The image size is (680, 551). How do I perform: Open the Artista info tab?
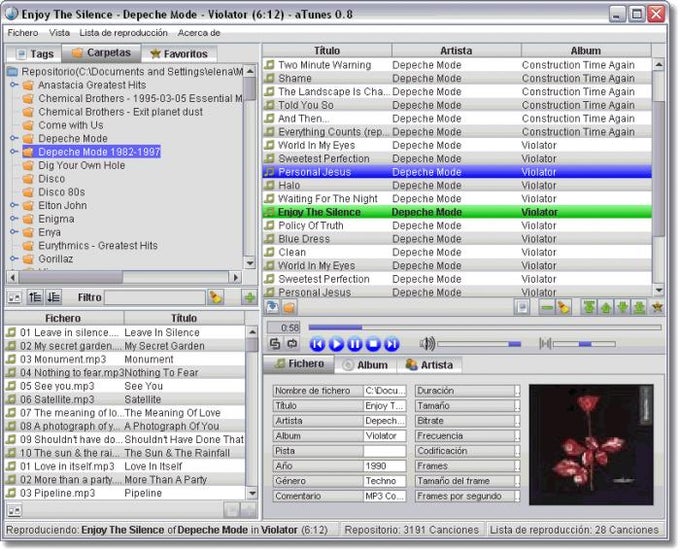pos(429,365)
